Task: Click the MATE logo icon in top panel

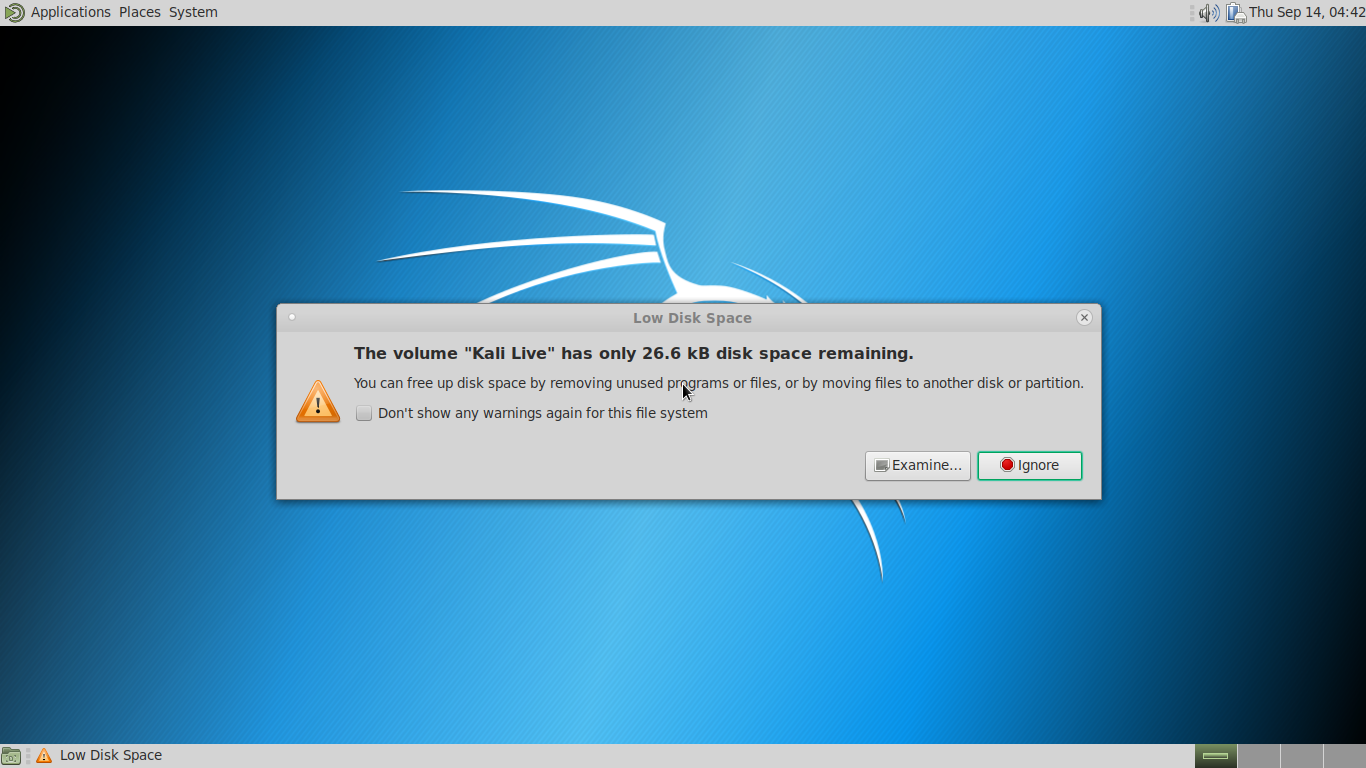Action: 14,12
